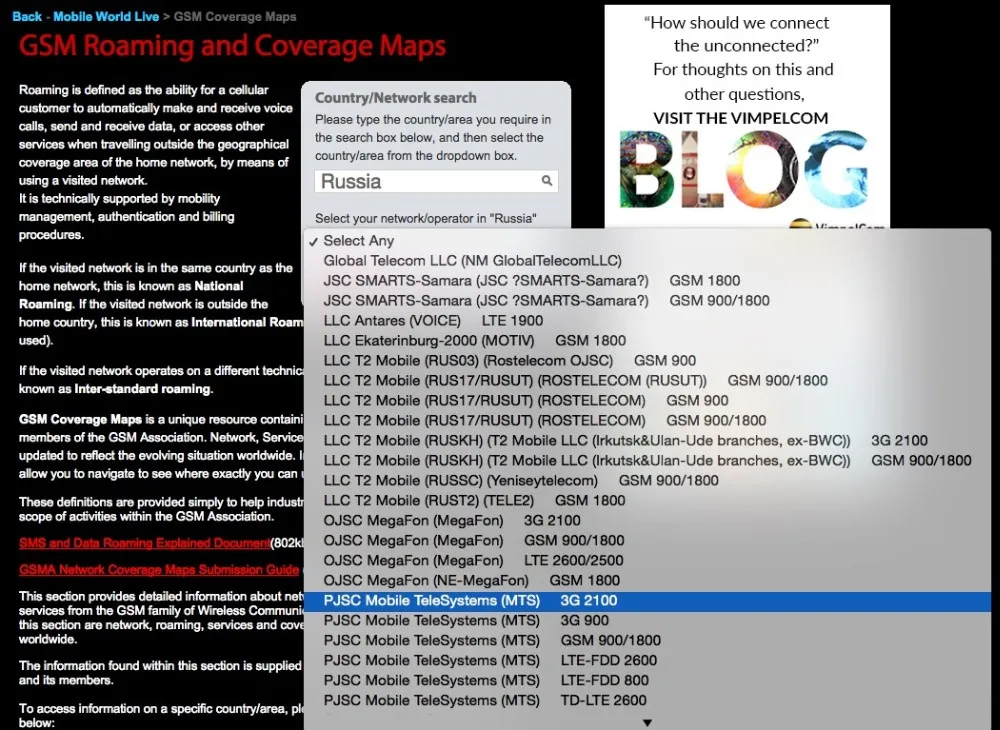Select OJSC MegaFon (NE-MegaFon) GSM 1800

tap(647, 580)
